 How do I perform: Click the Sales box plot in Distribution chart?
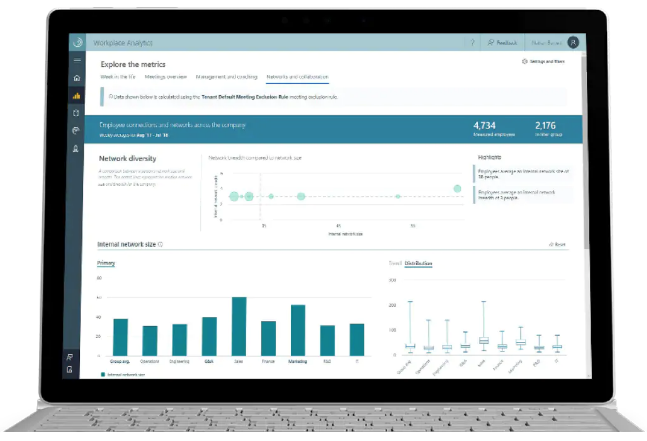484,326
